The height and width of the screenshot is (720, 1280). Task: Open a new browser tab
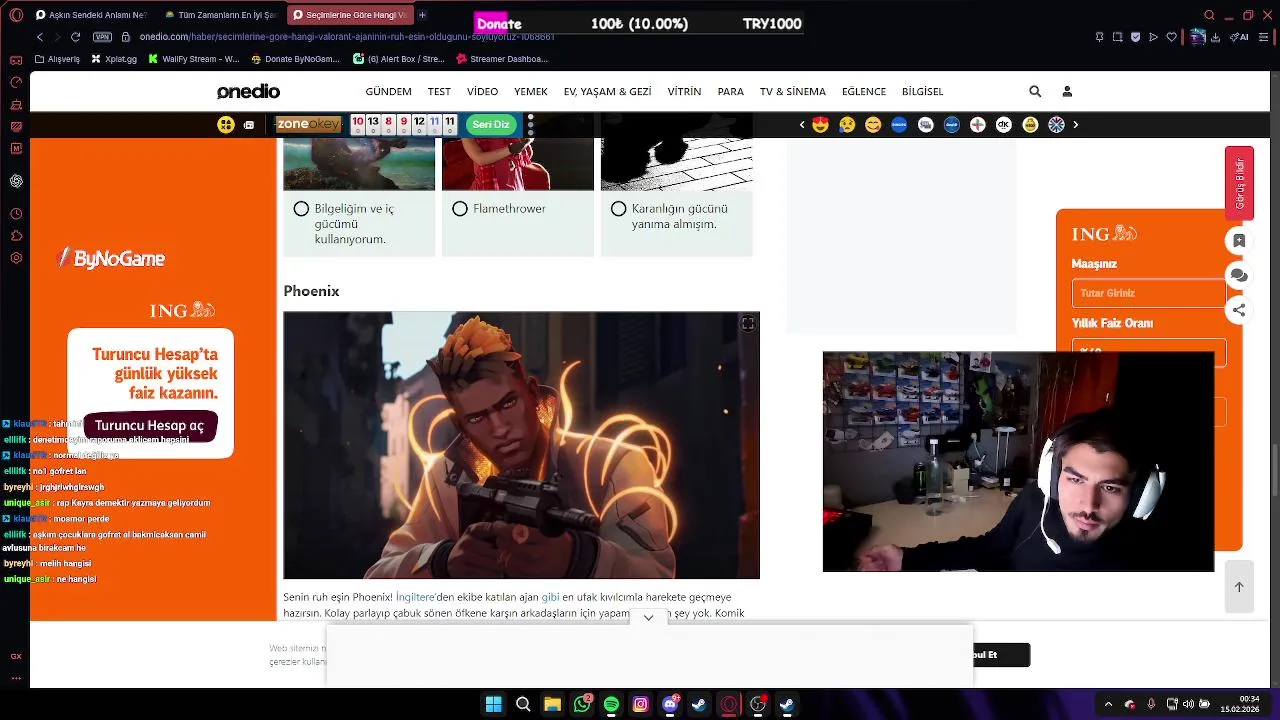click(x=422, y=15)
